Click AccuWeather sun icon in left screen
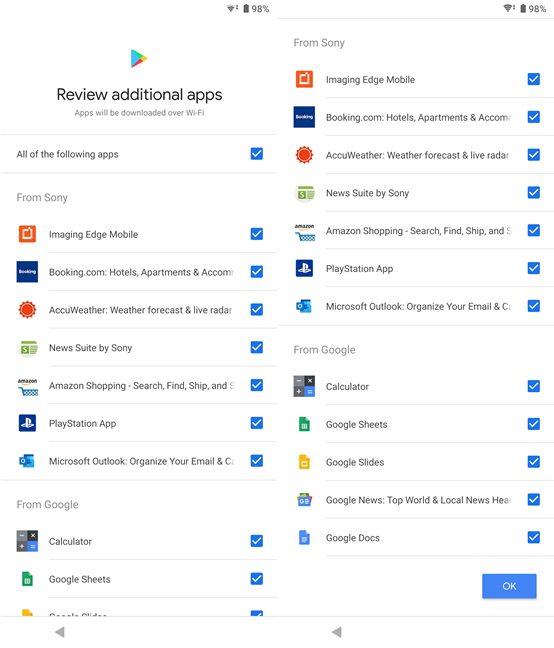This screenshot has height=648, width=554. point(27,310)
